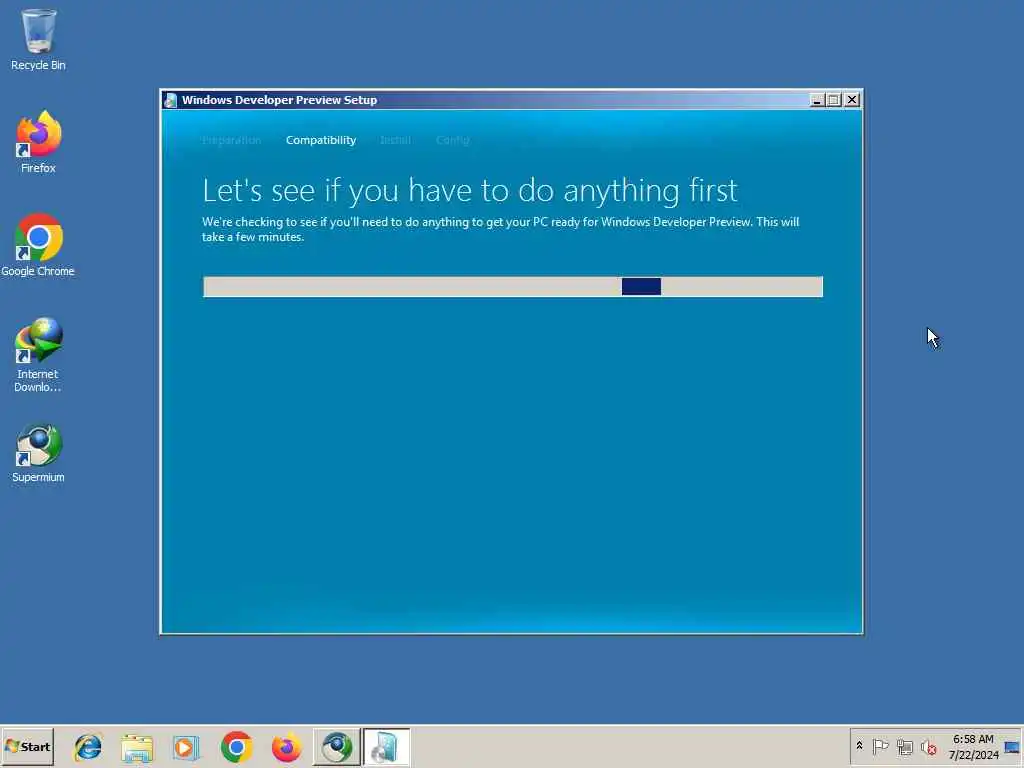Launch Chrome from the taskbar
Image resolution: width=1024 pixels, height=768 pixels.
[236, 747]
